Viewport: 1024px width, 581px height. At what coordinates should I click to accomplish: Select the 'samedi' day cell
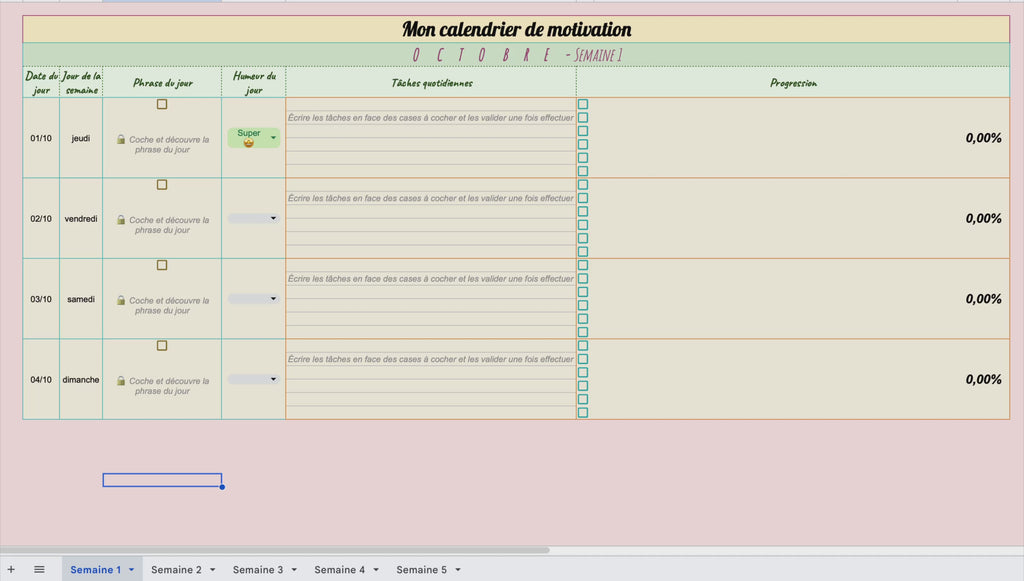(x=81, y=299)
